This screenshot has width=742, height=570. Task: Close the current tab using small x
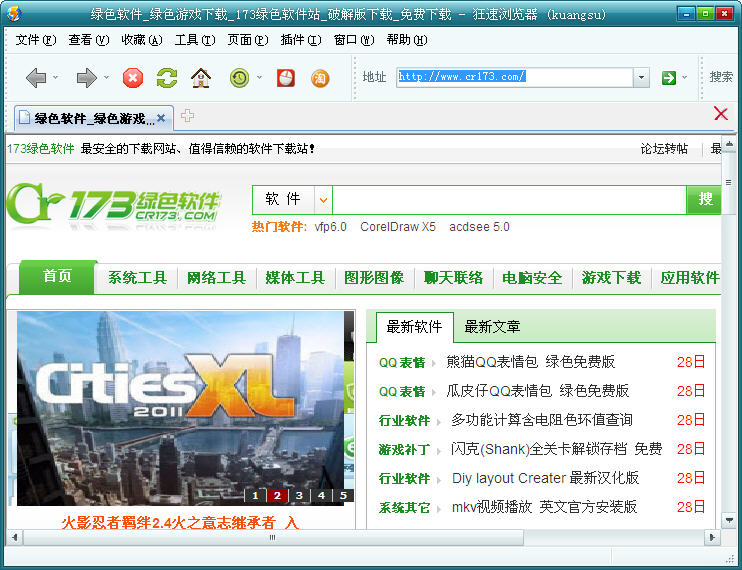click(x=161, y=118)
